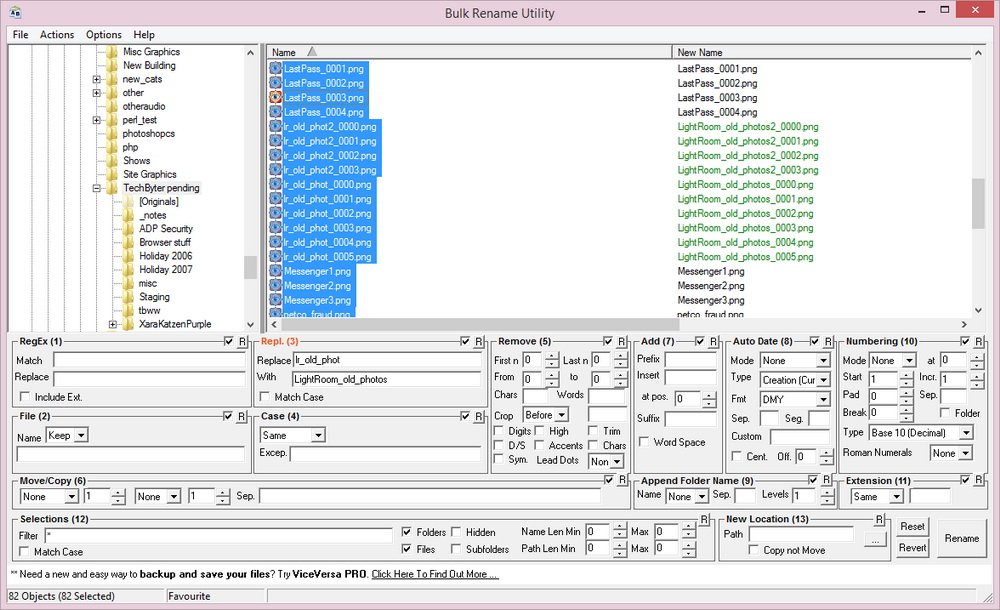This screenshot has height=610, width=1000.
Task: Click the file icon beside lr_old_phot_0005.png
Action: (x=276, y=257)
